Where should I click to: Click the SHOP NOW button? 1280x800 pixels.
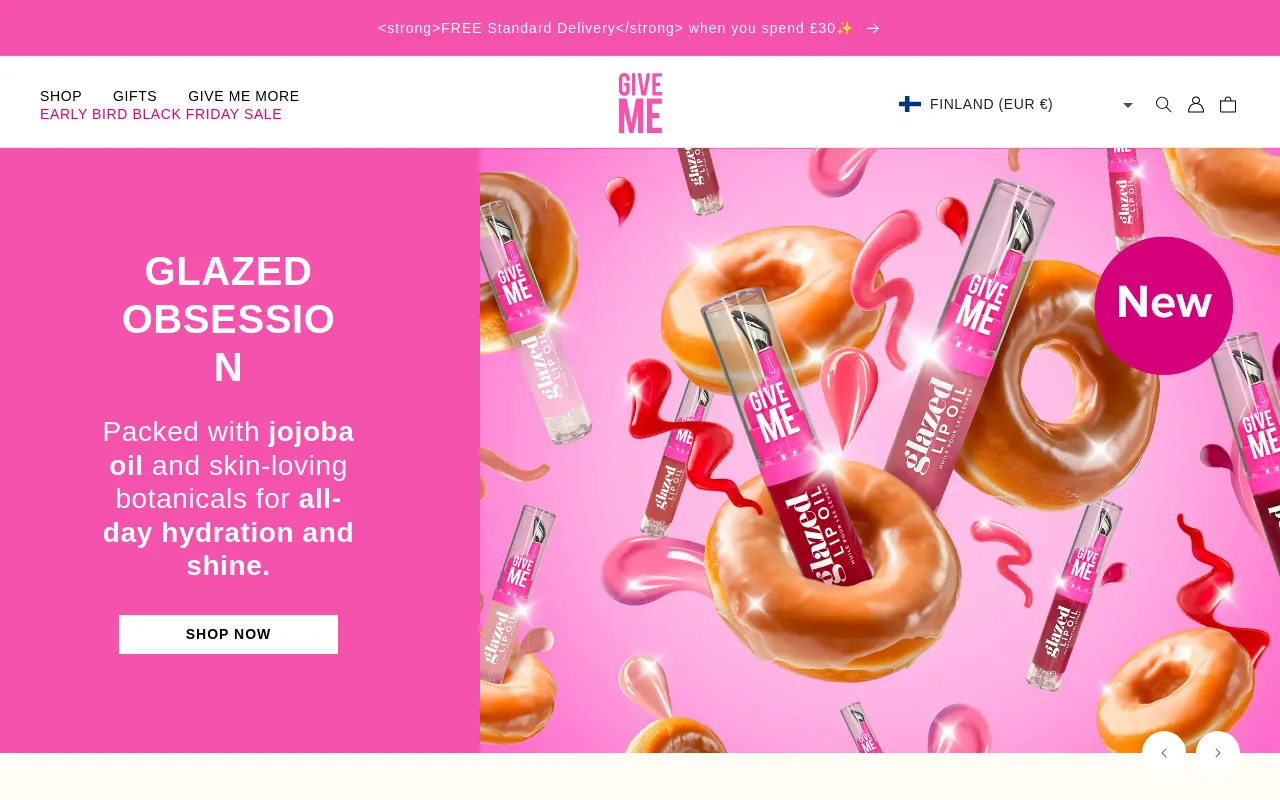click(228, 634)
